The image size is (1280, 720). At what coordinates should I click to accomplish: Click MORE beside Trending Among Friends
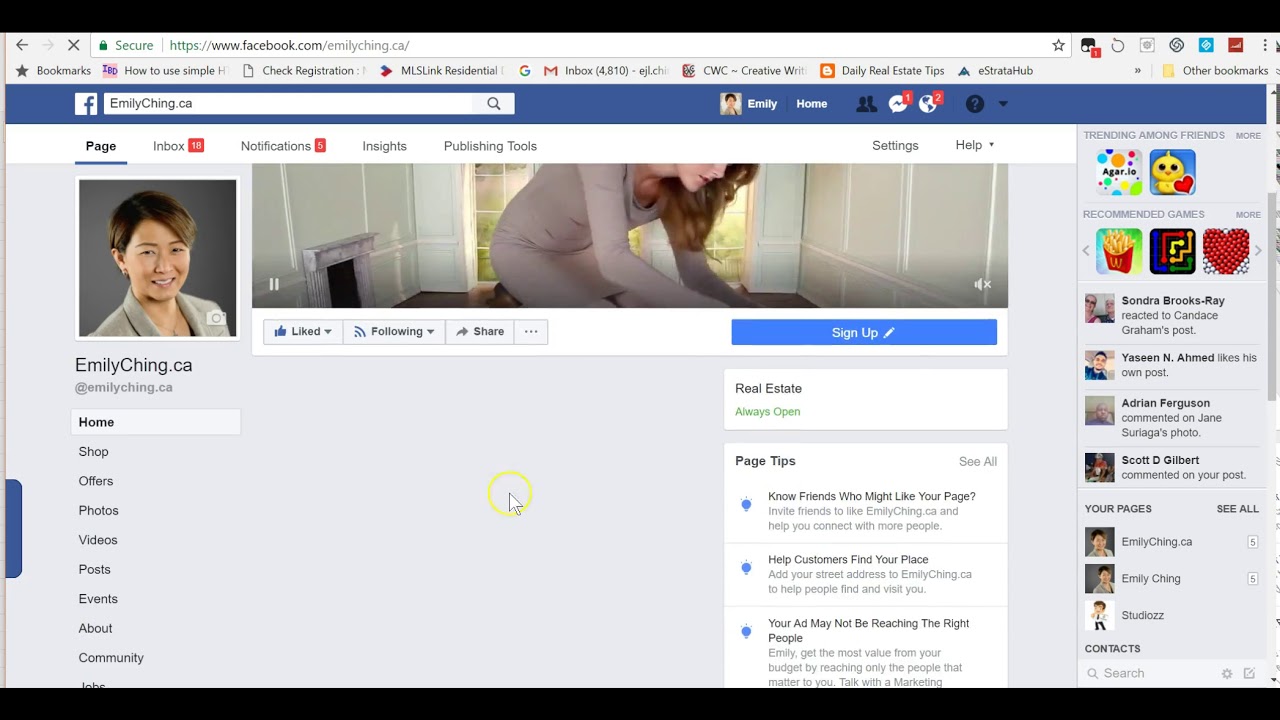click(1248, 135)
